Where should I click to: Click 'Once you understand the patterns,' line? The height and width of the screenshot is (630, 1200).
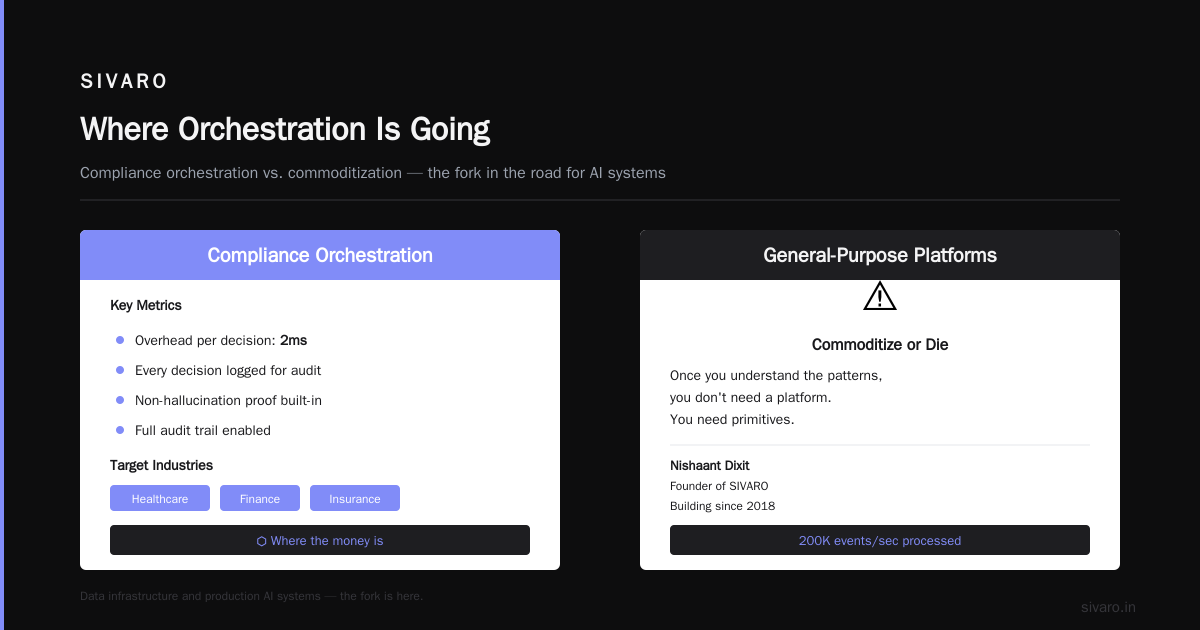(x=776, y=376)
